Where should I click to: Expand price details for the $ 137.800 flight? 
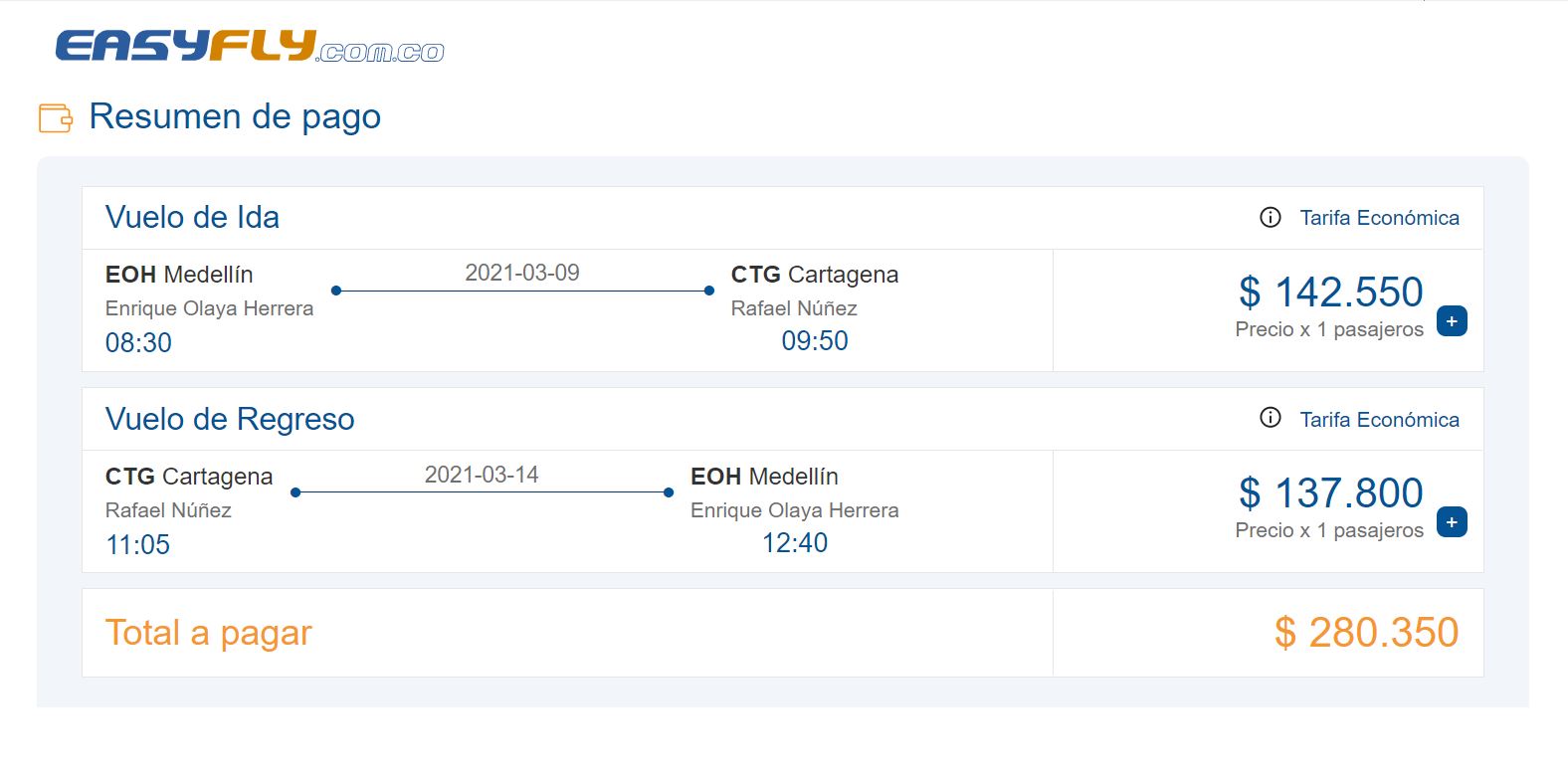click(x=1452, y=522)
